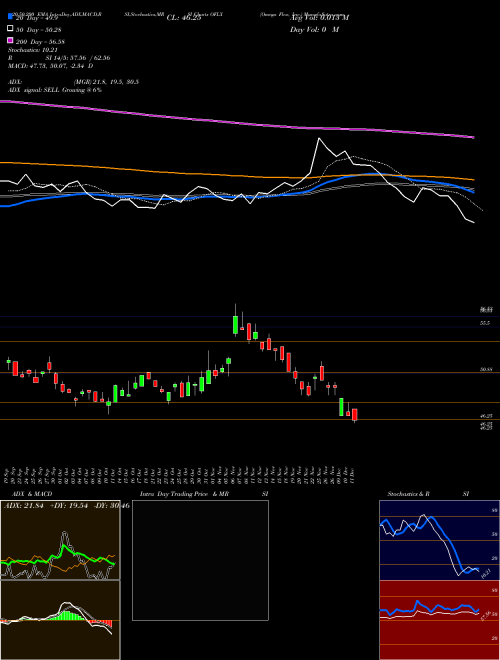
Task: Click the red RSI chart panel
Action: point(439,620)
